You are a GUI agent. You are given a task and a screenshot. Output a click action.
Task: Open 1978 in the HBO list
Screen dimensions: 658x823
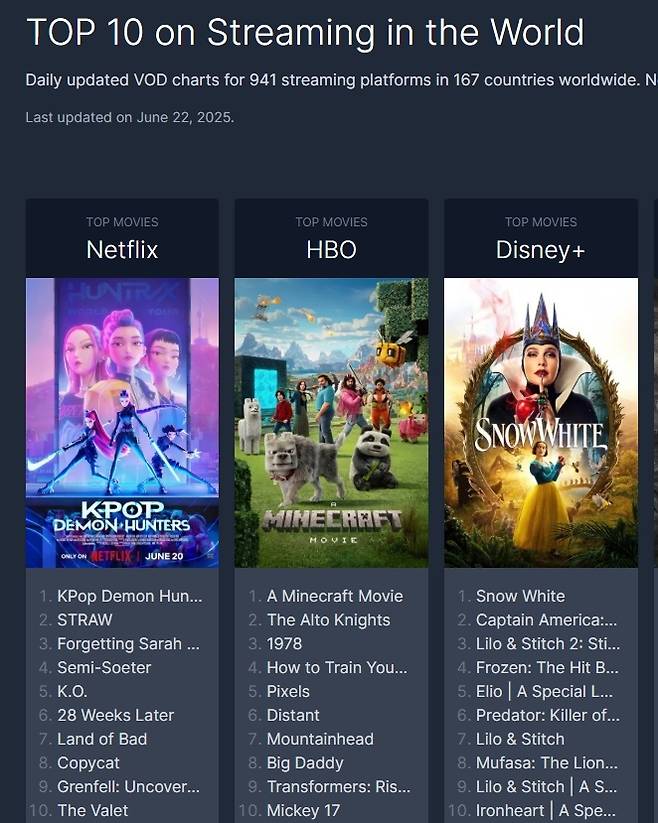pos(284,643)
